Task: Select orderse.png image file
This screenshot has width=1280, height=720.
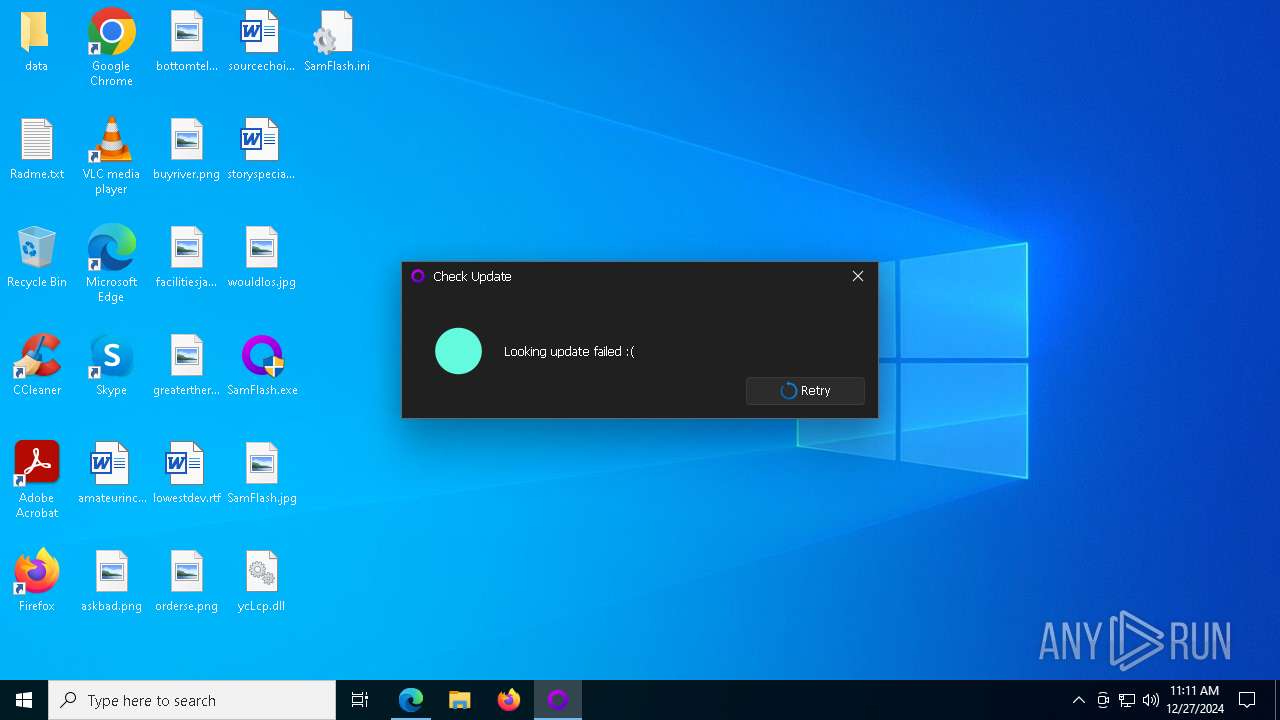Action: click(x=187, y=582)
